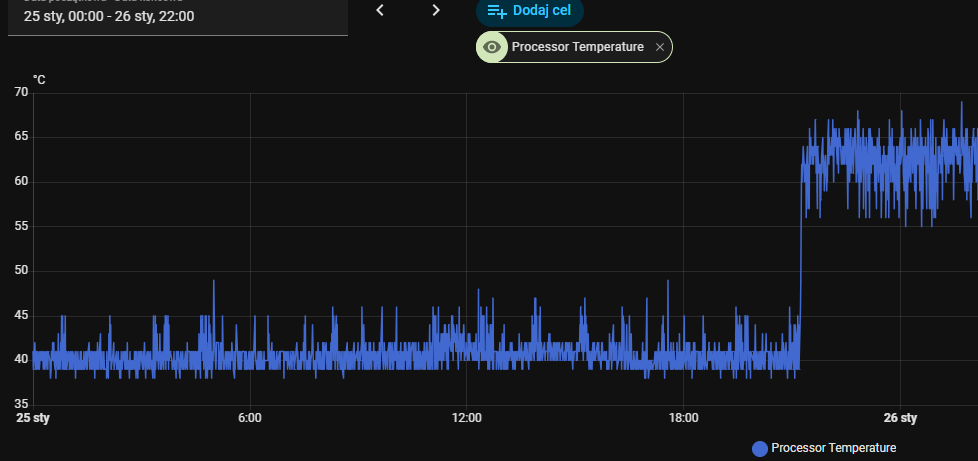978x461 pixels.
Task: Click the blue legend color dot
Action: pos(760,449)
